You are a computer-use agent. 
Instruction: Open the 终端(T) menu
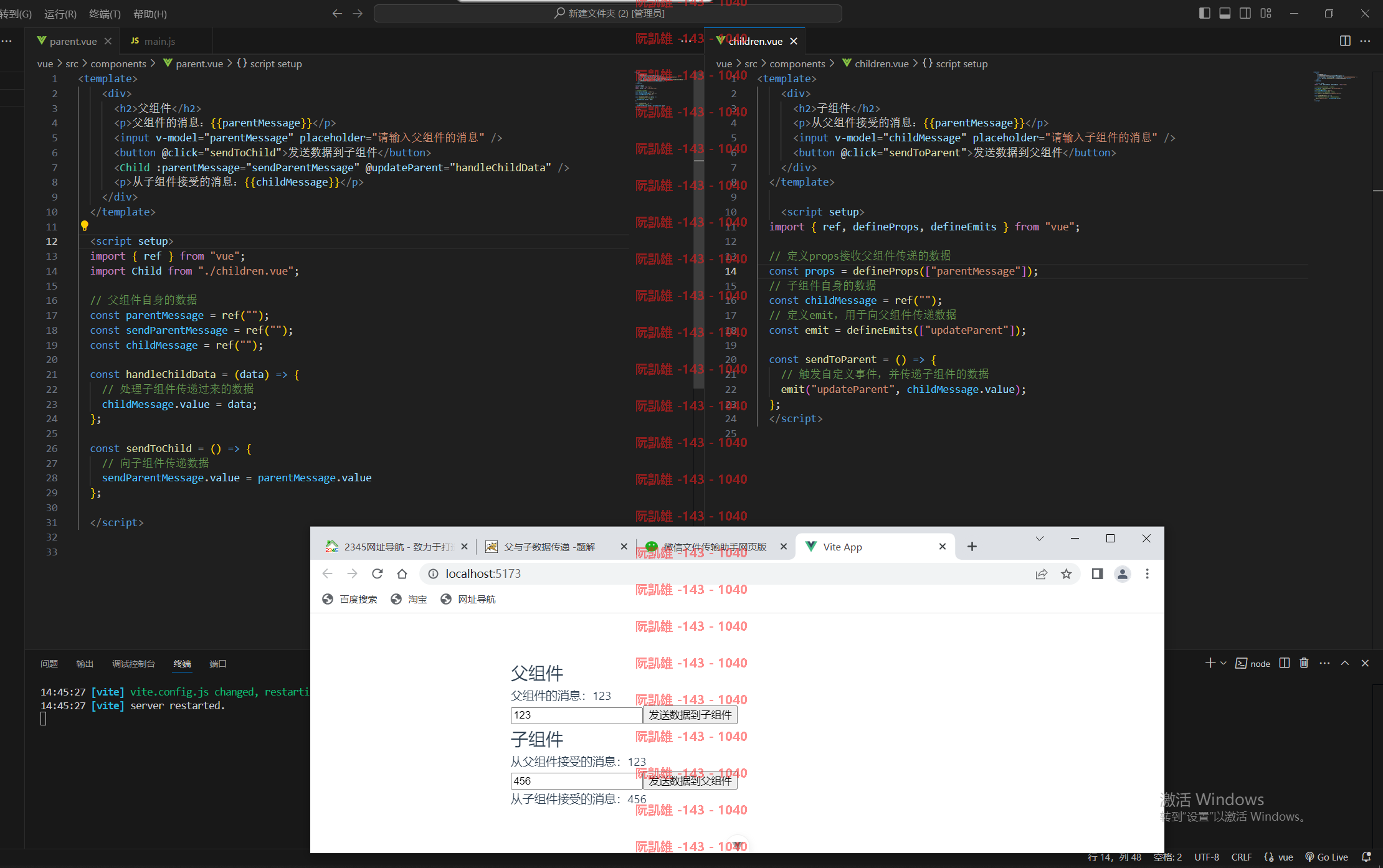click(105, 14)
